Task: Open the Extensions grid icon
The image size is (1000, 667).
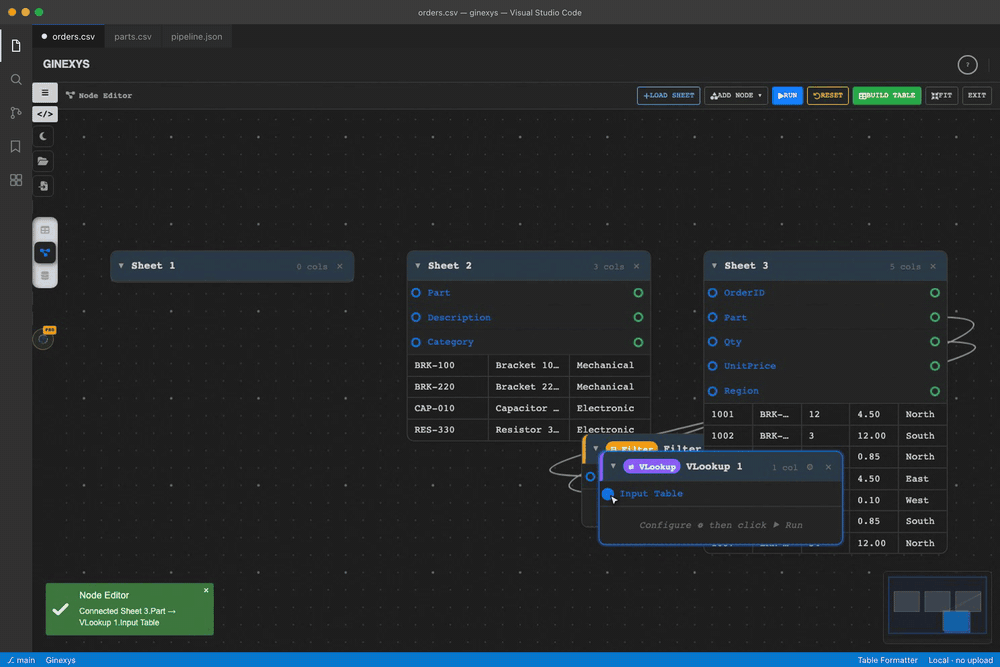Action: pyautogui.click(x=16, y=180)
